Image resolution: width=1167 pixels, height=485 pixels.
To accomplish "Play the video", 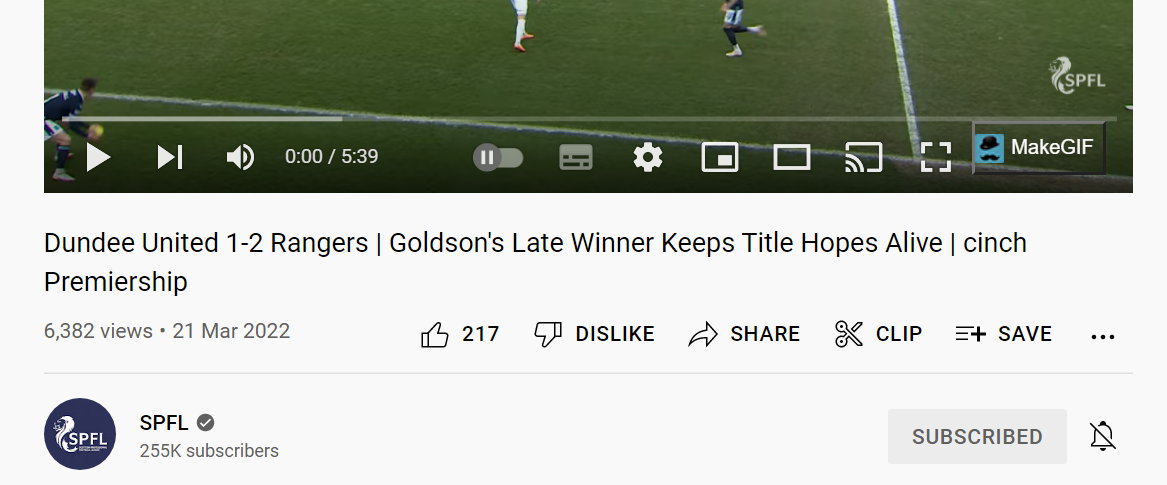I will coord(98,157).
